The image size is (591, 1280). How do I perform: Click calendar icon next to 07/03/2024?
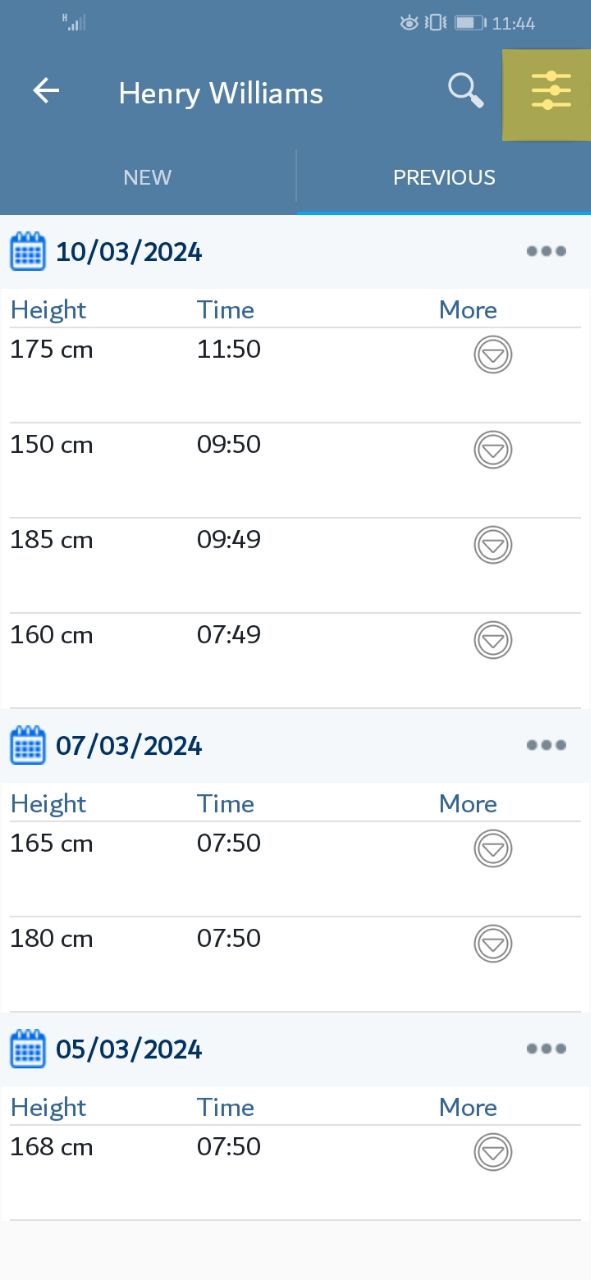click(x=28, y=745)
